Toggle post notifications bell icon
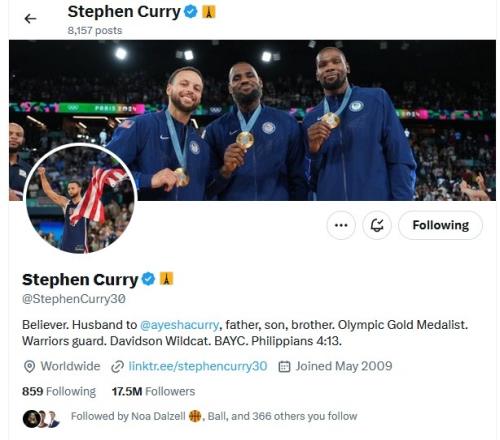Image resolution: width=500 pixels, height=440 pixels. pyautogui.click(x=377, y=225)
